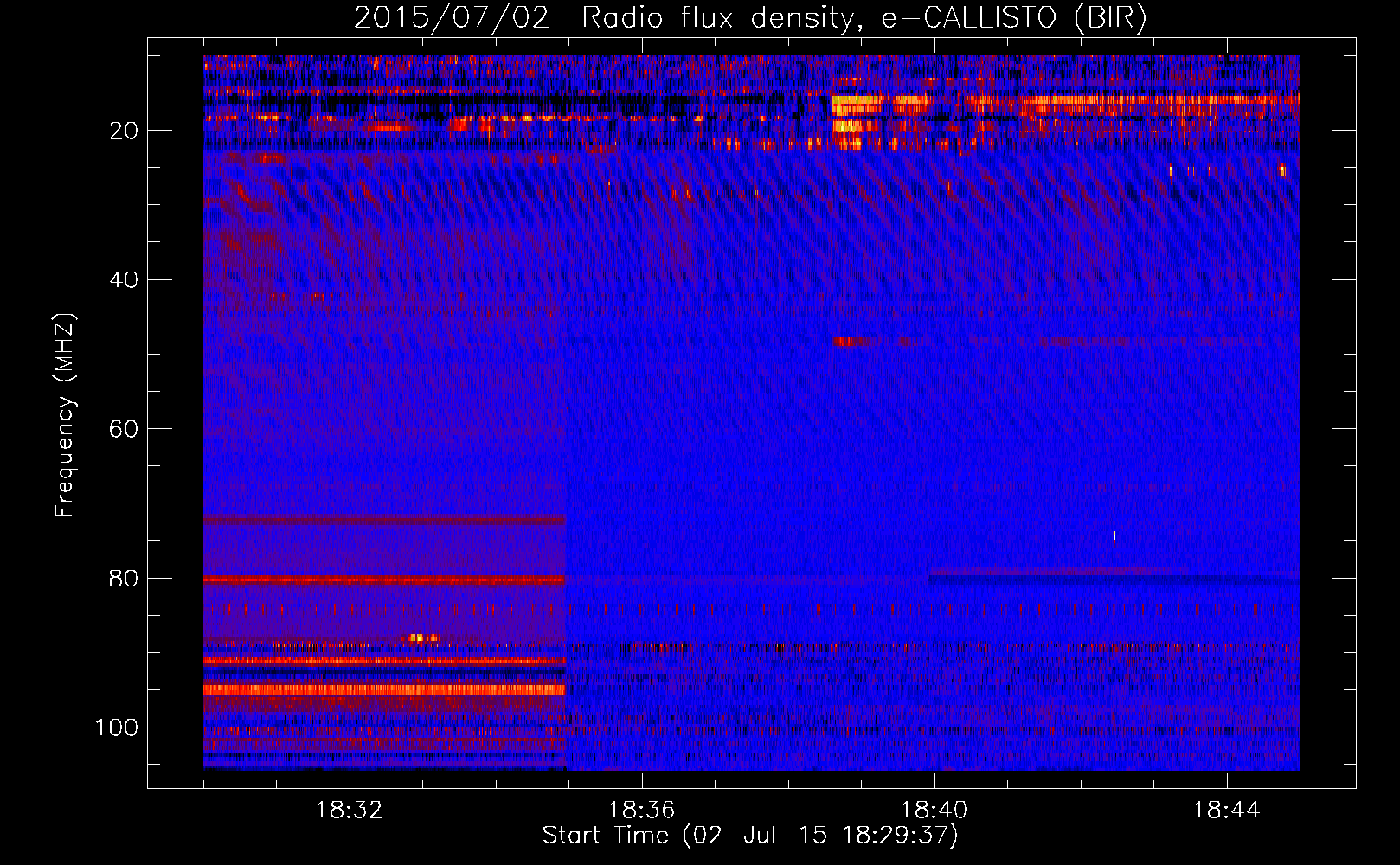Click the plot title '2015/07/02 Radio flux density'

point(750,17)
